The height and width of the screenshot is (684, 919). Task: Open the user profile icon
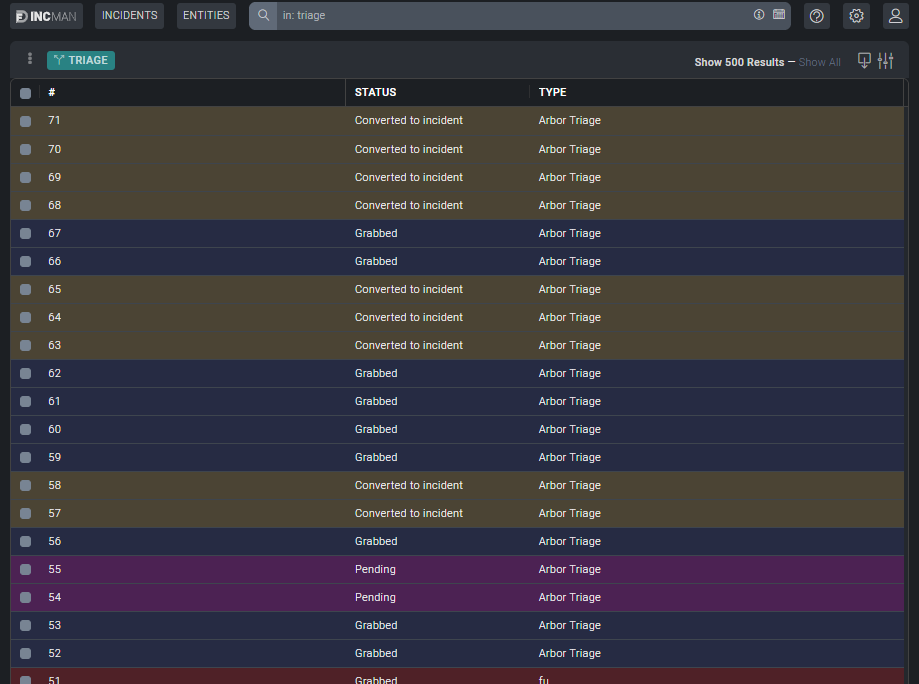tap(895, 16)
